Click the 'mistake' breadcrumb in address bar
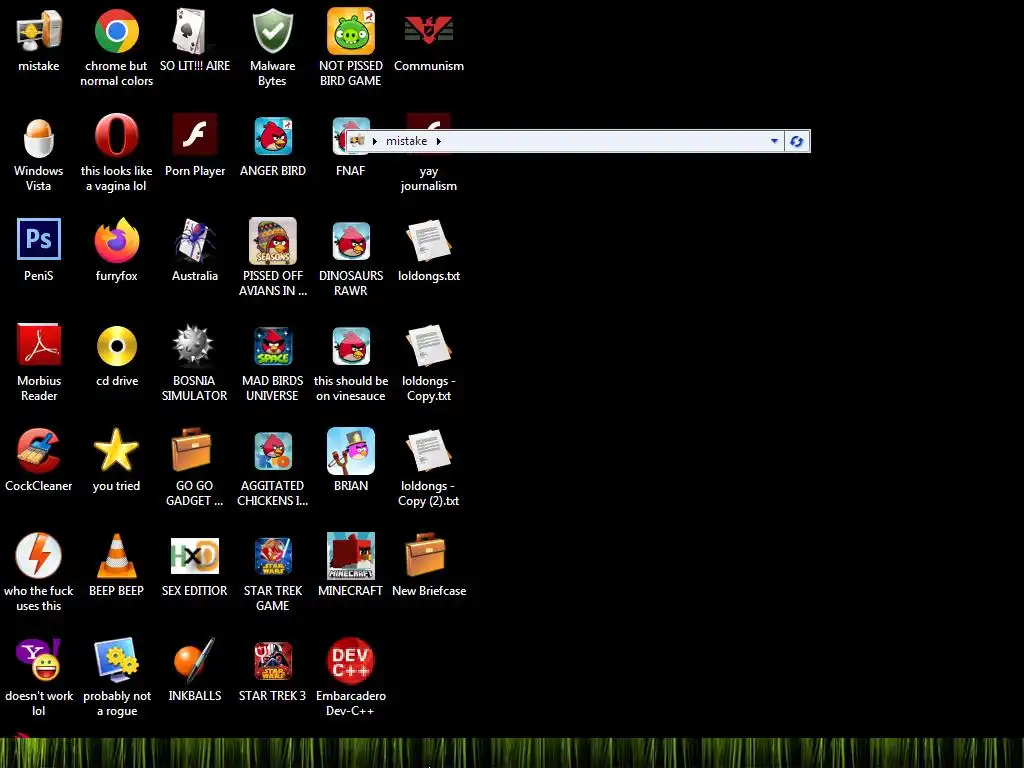1024x768 pixels. tap(406, 141)
